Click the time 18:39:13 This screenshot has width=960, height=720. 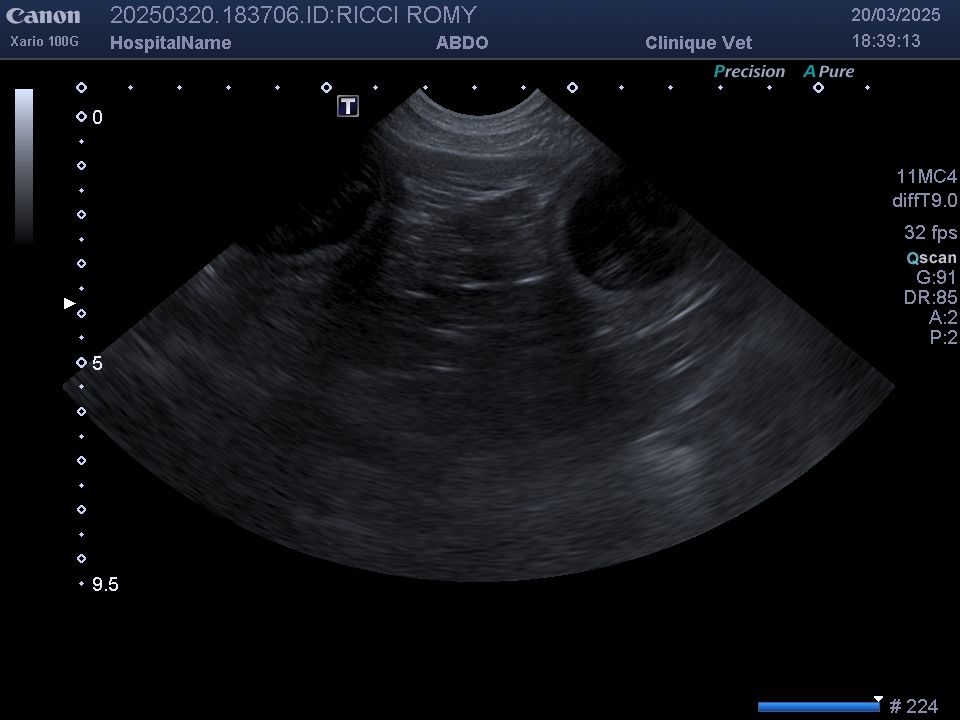tap(885, 41)
